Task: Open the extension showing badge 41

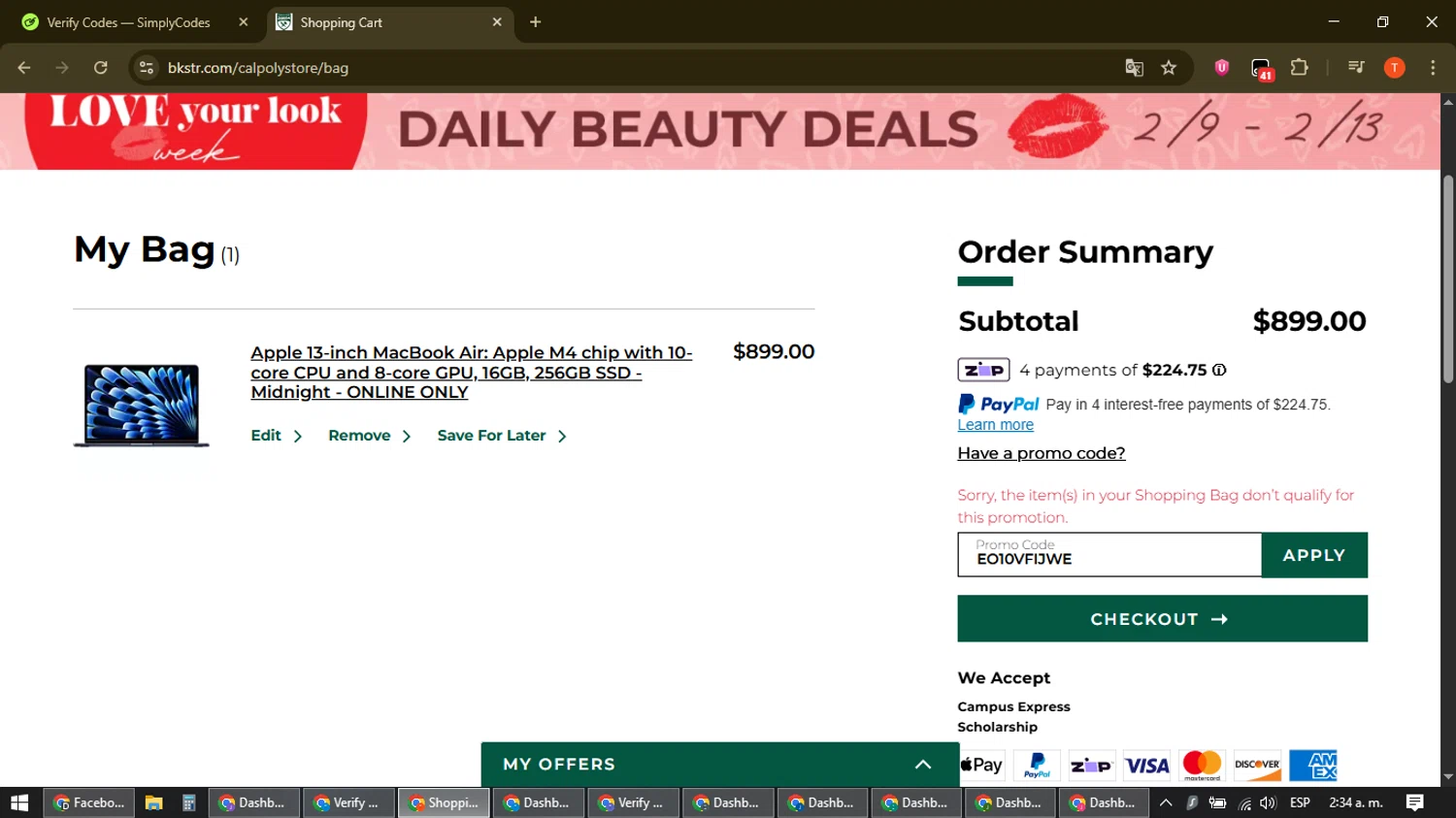Action: coord(1261,69)
